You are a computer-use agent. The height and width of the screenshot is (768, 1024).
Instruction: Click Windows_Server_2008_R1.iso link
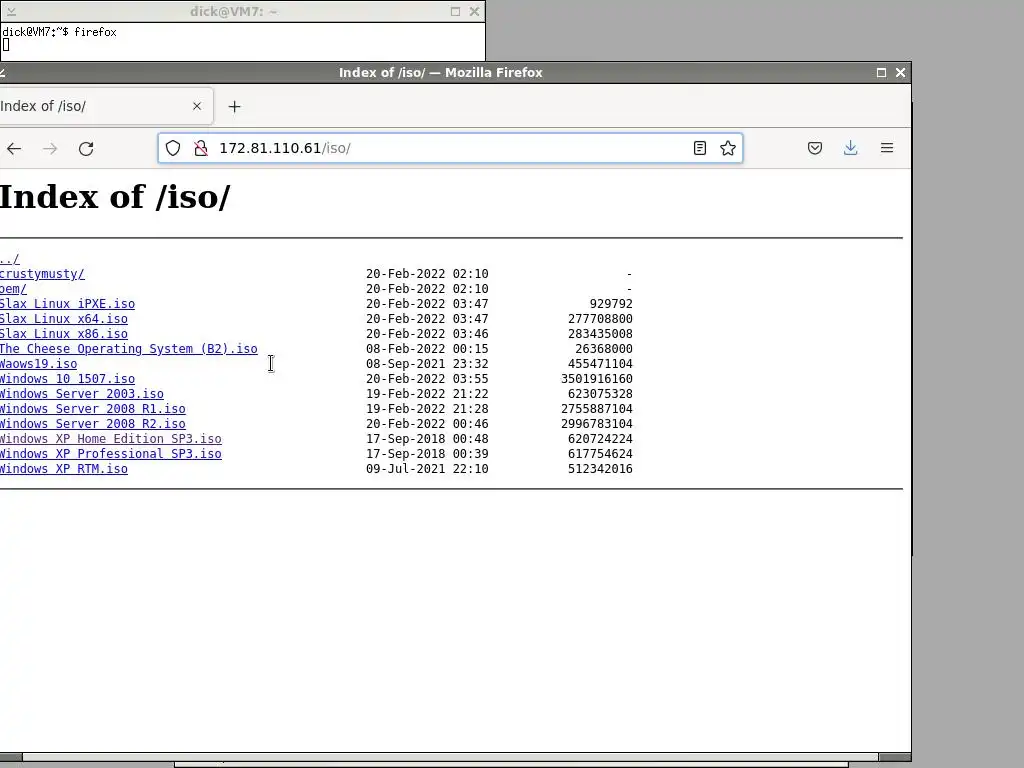point(93,409)
